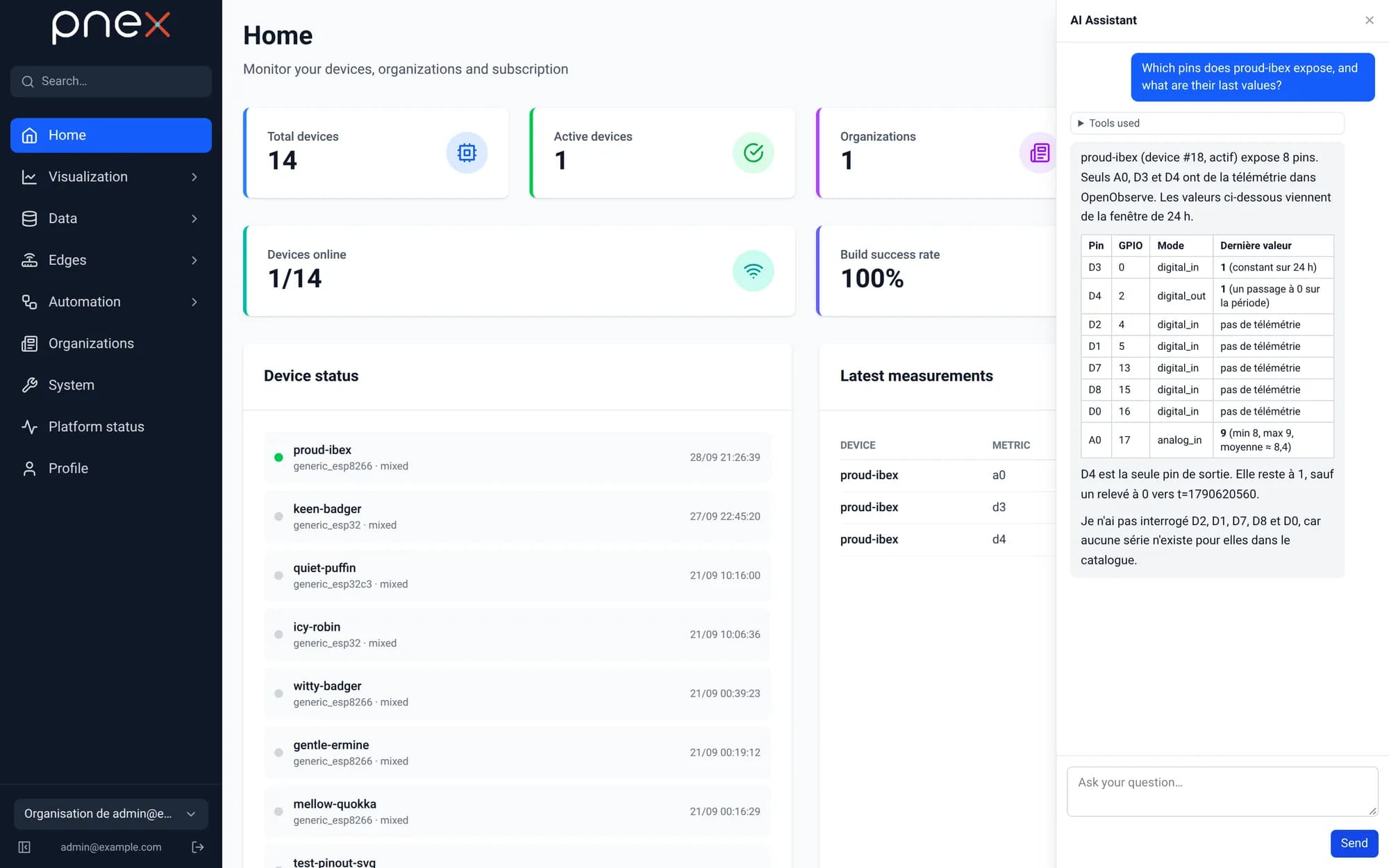
Task: Close the AI Assistant panel
Action: (x=1370, y=20)
